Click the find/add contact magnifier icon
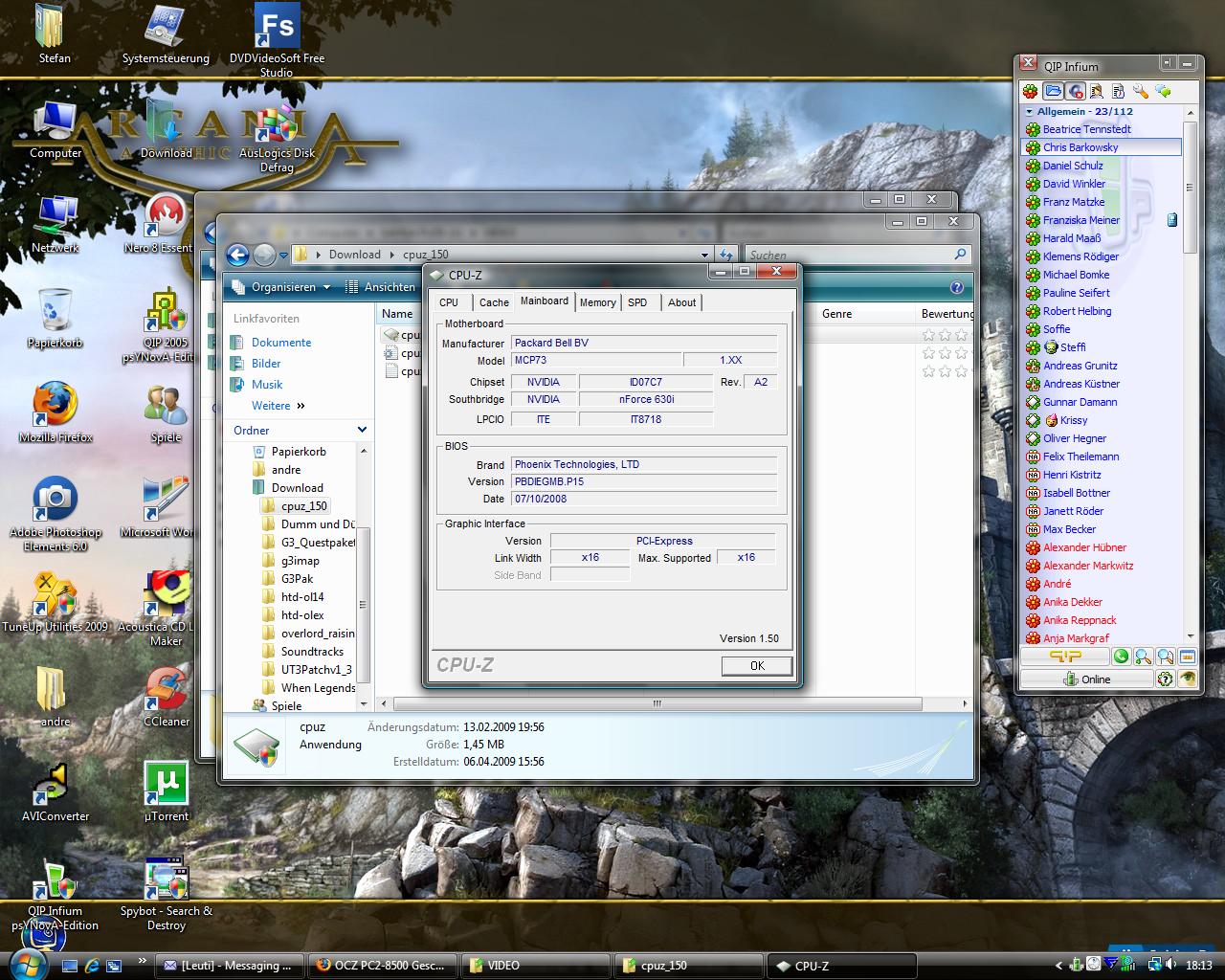The image size is (1225, 980). (1143, 657)
